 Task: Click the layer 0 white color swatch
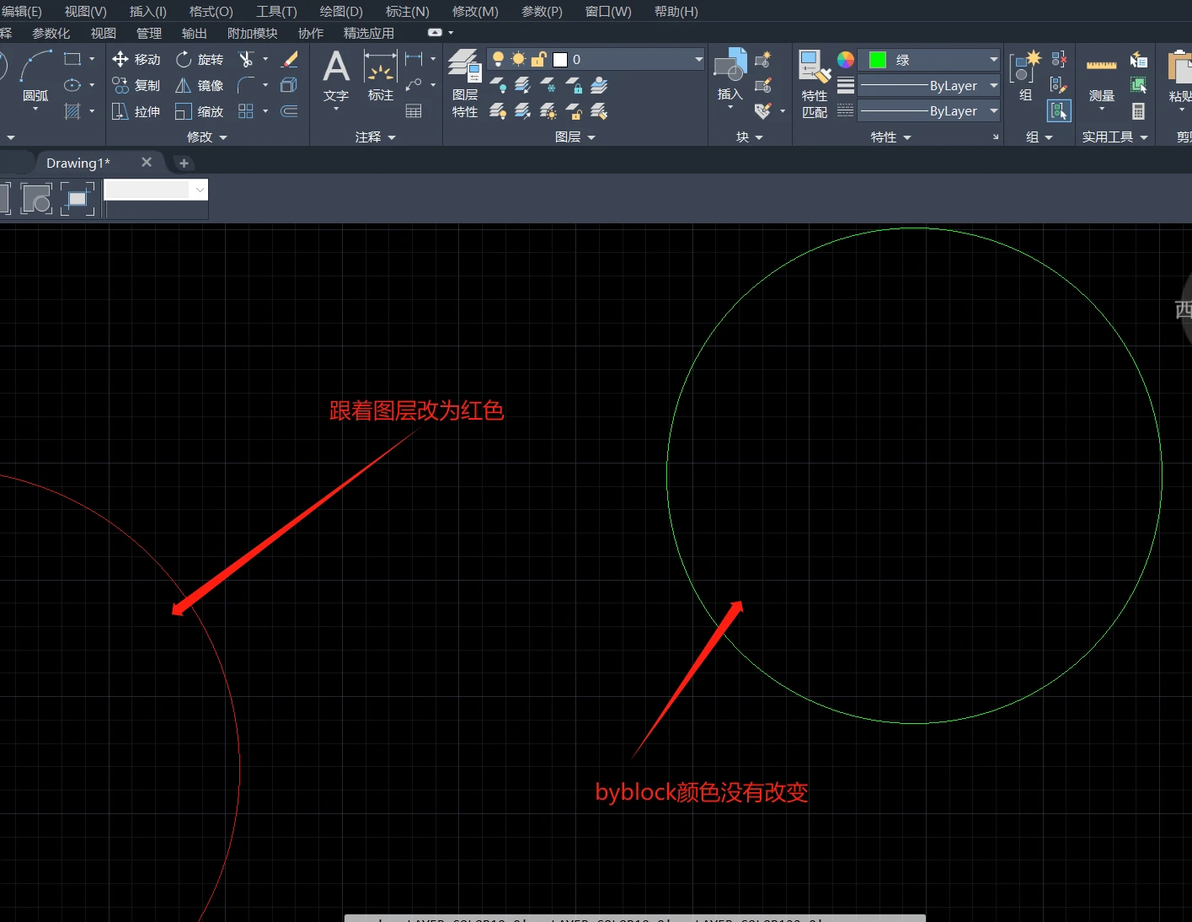(x=560, y=59)
